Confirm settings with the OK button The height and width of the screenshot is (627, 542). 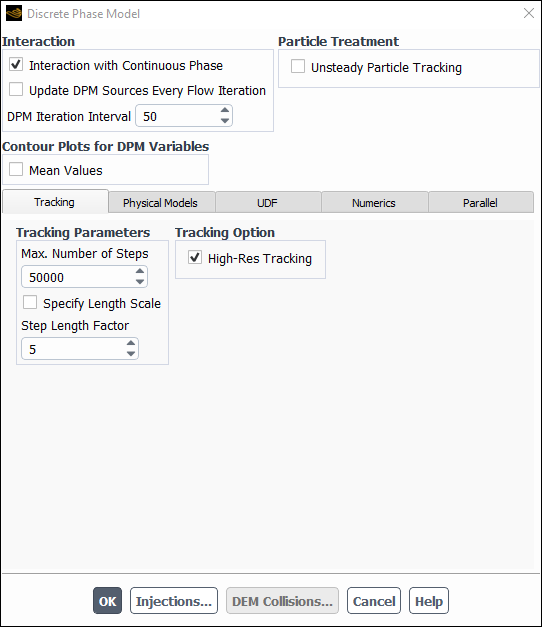107,601
